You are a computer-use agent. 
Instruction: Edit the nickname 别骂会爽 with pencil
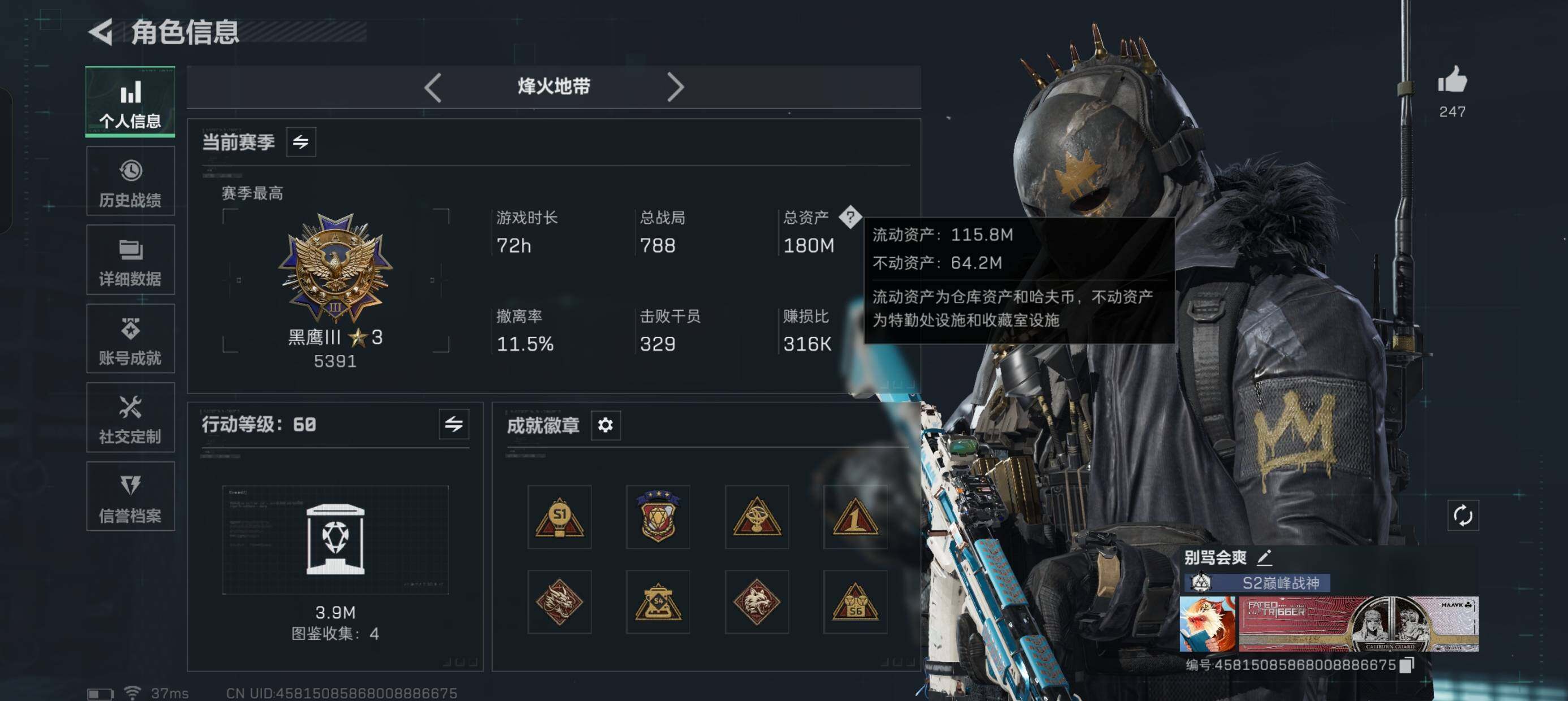[x=1264, y=557]
